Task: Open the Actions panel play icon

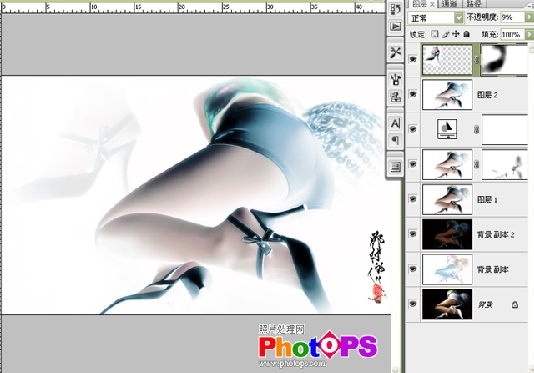Action: tap(395, 26)
